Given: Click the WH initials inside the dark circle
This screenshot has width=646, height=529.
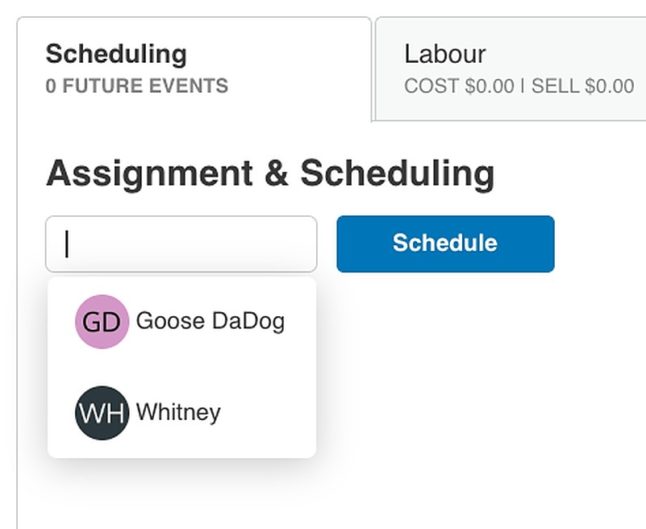Looking at the screenshot, I should (102, 413).
